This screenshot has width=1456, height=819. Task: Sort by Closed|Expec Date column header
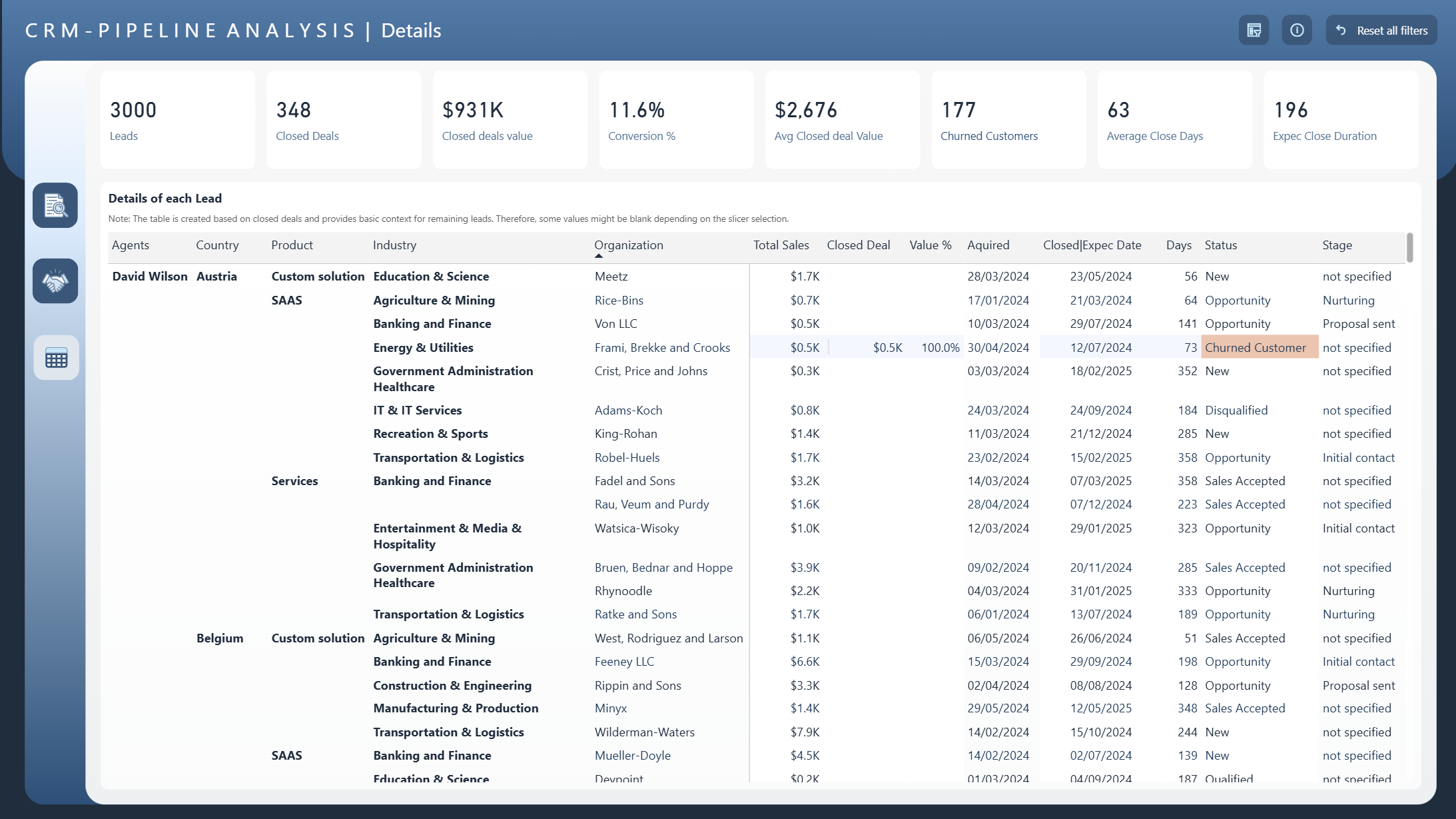(x=1092, y=245)
